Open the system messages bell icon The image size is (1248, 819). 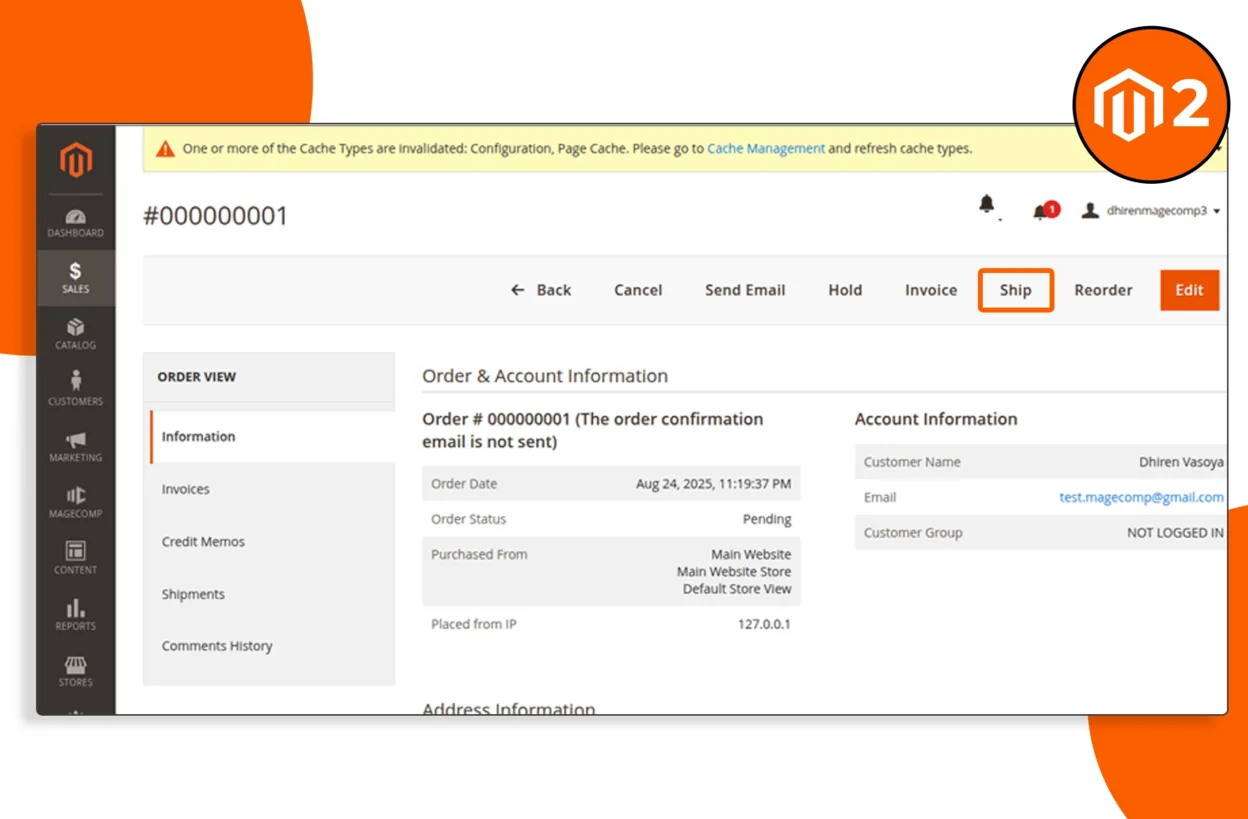click(x=986, y=204)
